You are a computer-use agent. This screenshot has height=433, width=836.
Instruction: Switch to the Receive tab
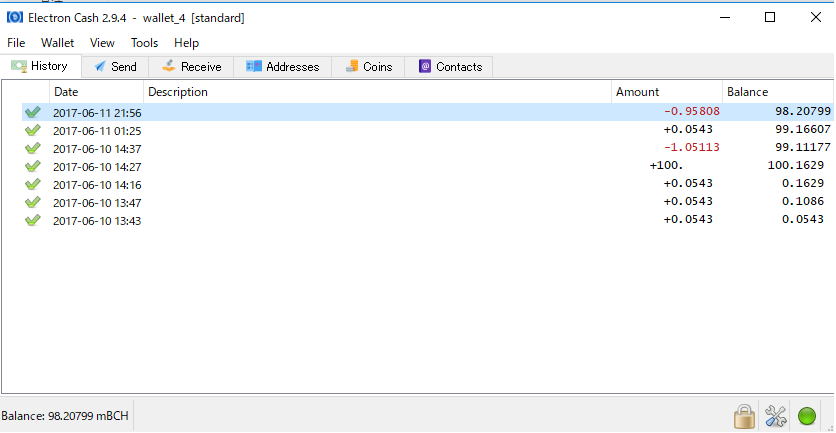(x=191, y=67)
